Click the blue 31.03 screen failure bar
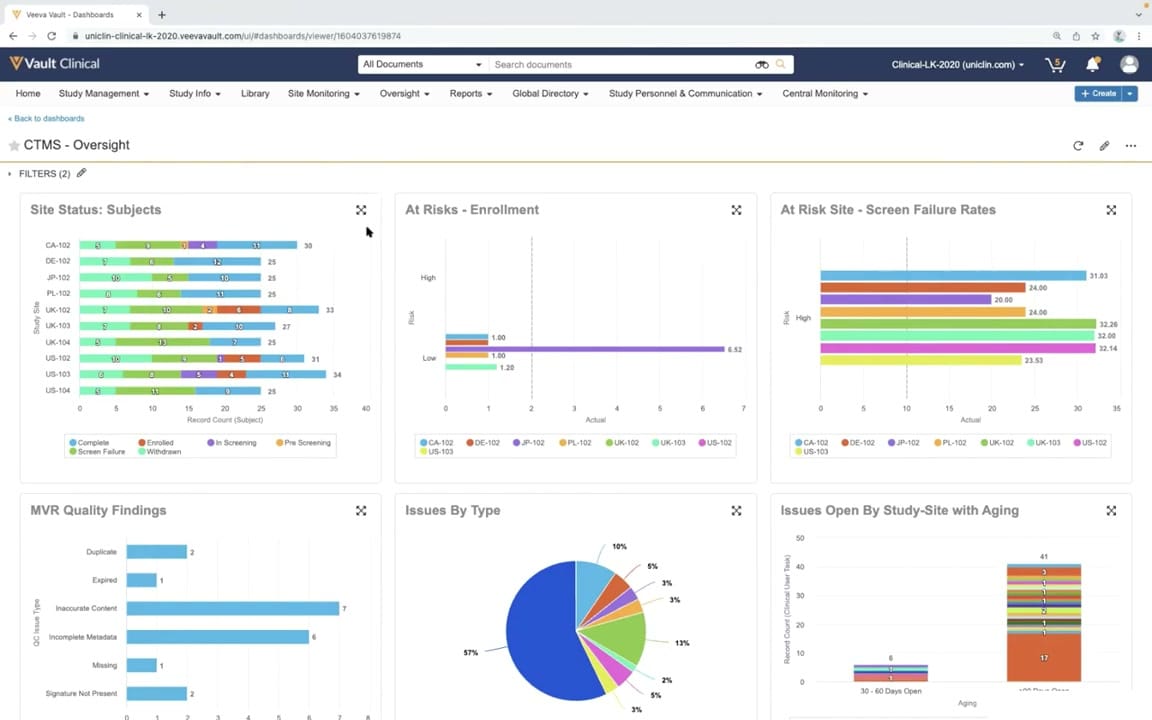 tap(953, 276)
